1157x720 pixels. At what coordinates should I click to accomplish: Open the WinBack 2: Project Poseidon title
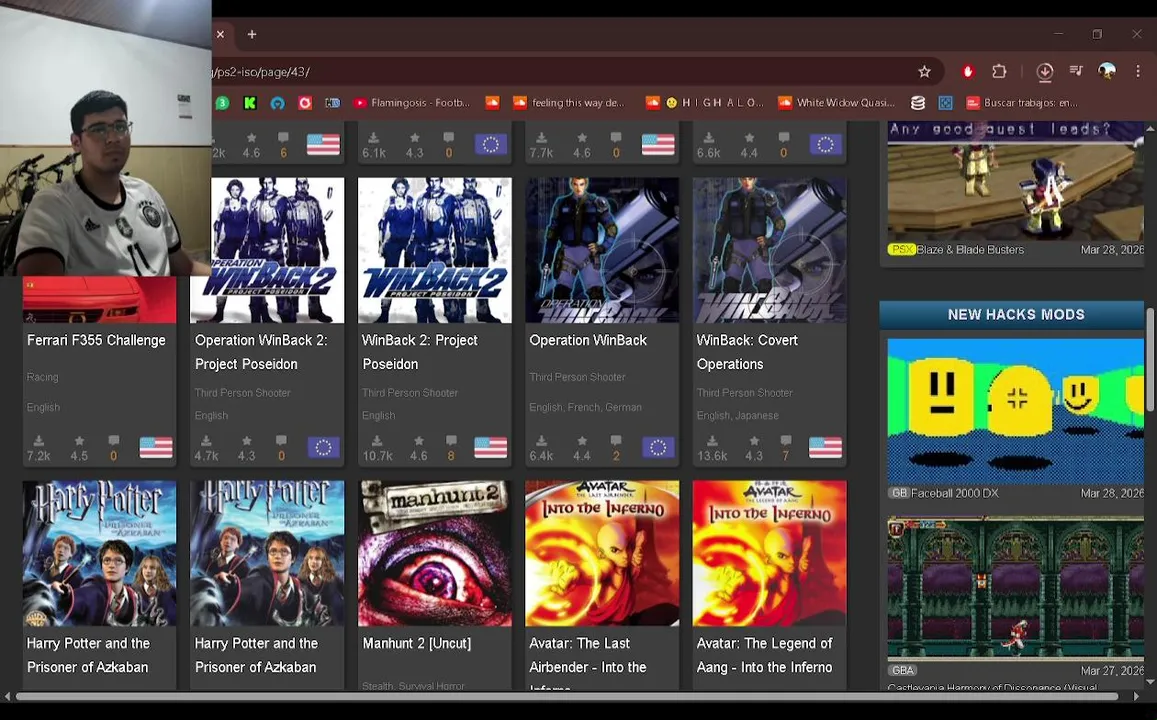419,352
